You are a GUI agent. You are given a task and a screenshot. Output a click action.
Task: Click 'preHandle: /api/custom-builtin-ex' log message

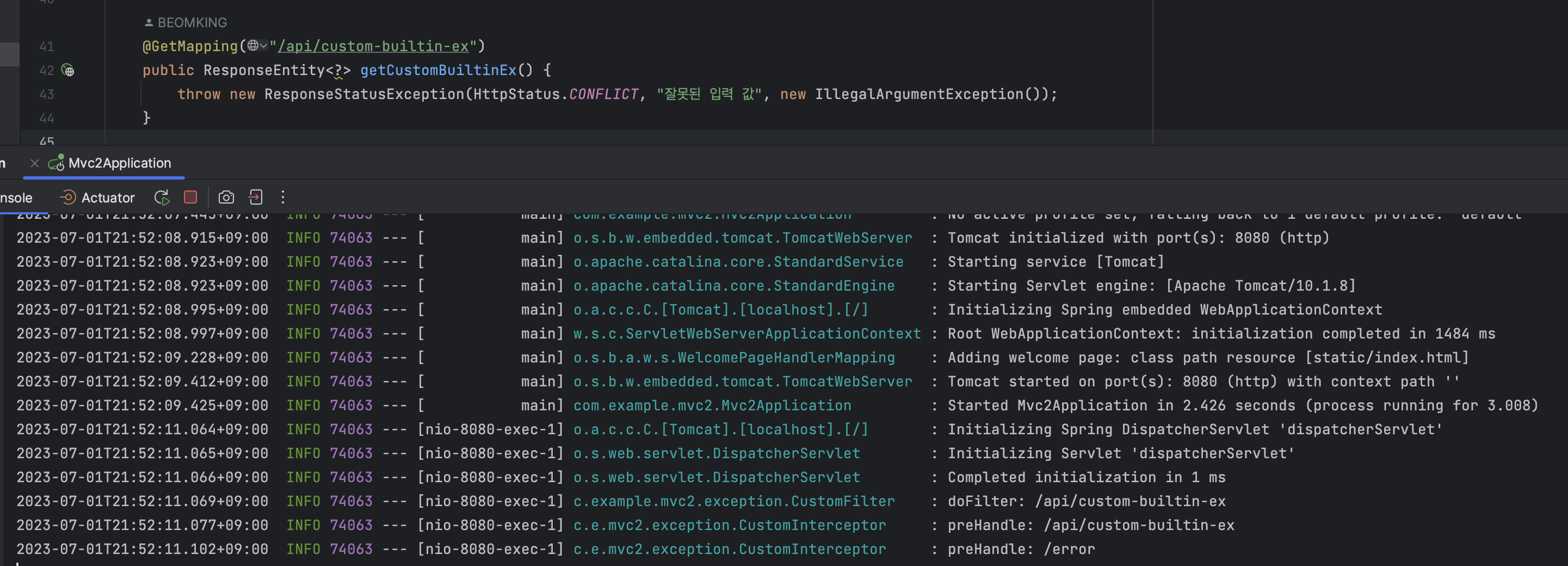coord(1091,525)
